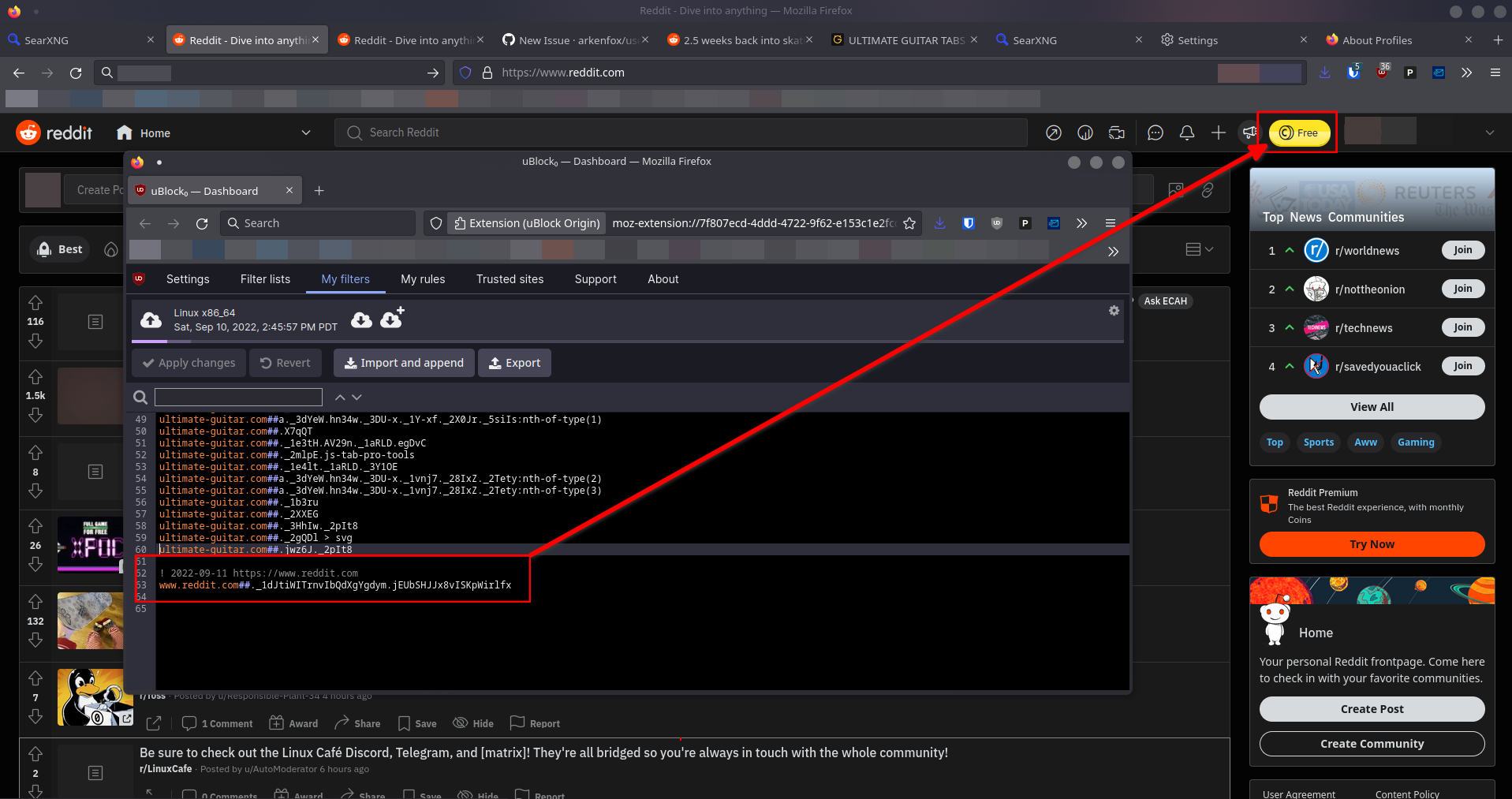This screenshot has width=1512, height=799.
Task: Open the Reddit account menu chevron
Action: tap(1489, 133)
